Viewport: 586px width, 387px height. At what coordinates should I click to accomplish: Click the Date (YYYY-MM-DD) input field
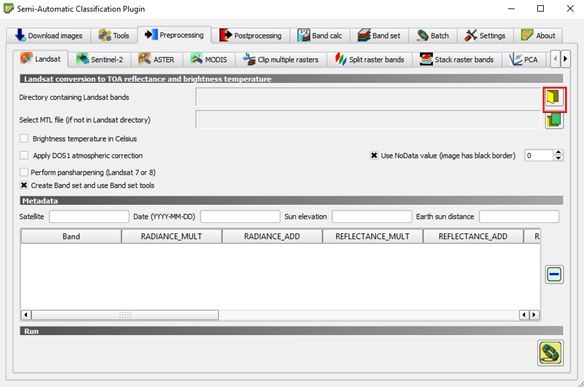[240, 217]
